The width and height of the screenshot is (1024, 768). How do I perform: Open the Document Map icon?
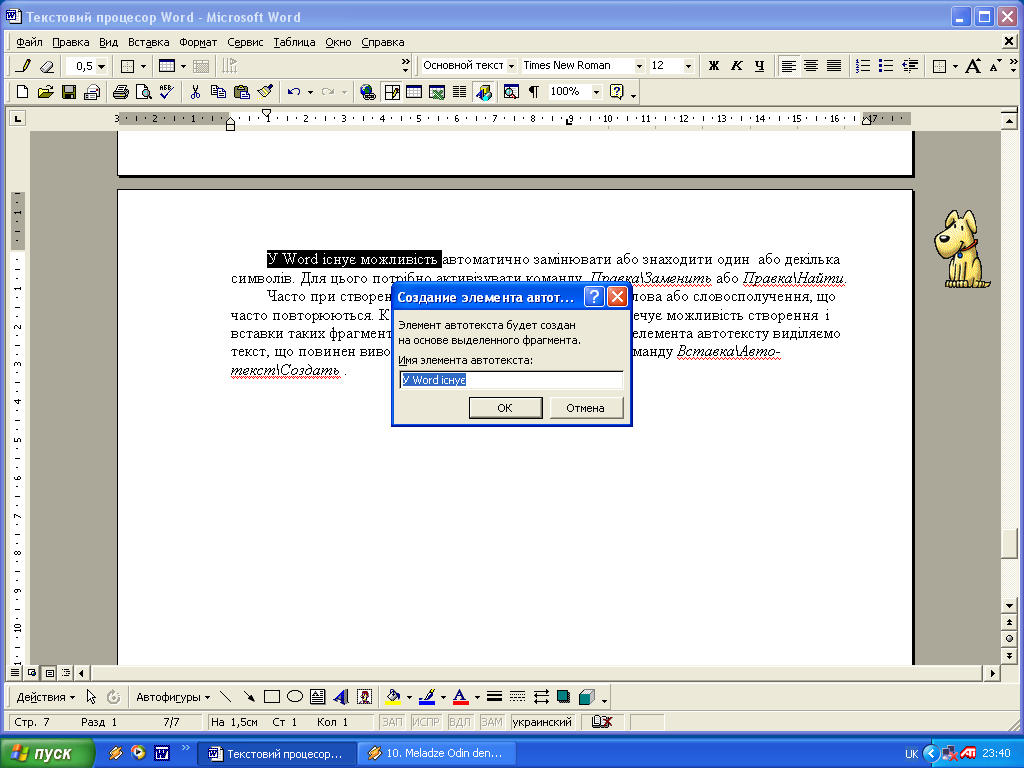(x=511, y=92)
